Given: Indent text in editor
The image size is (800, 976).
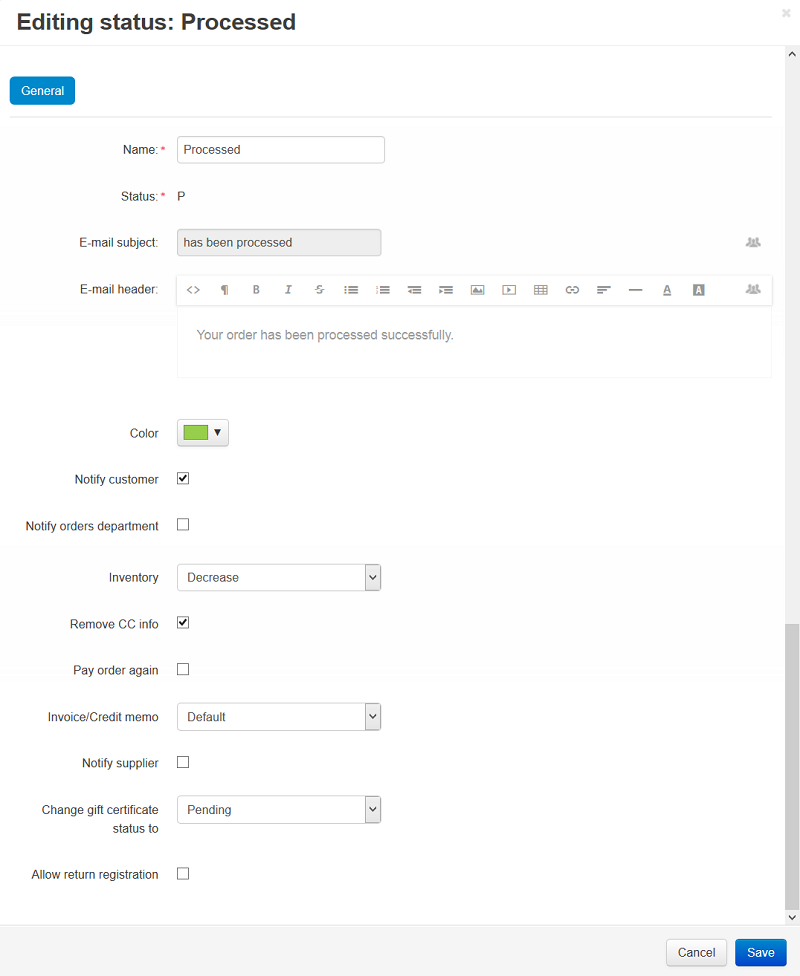Looking at the screenshot, I should point(446,290).
